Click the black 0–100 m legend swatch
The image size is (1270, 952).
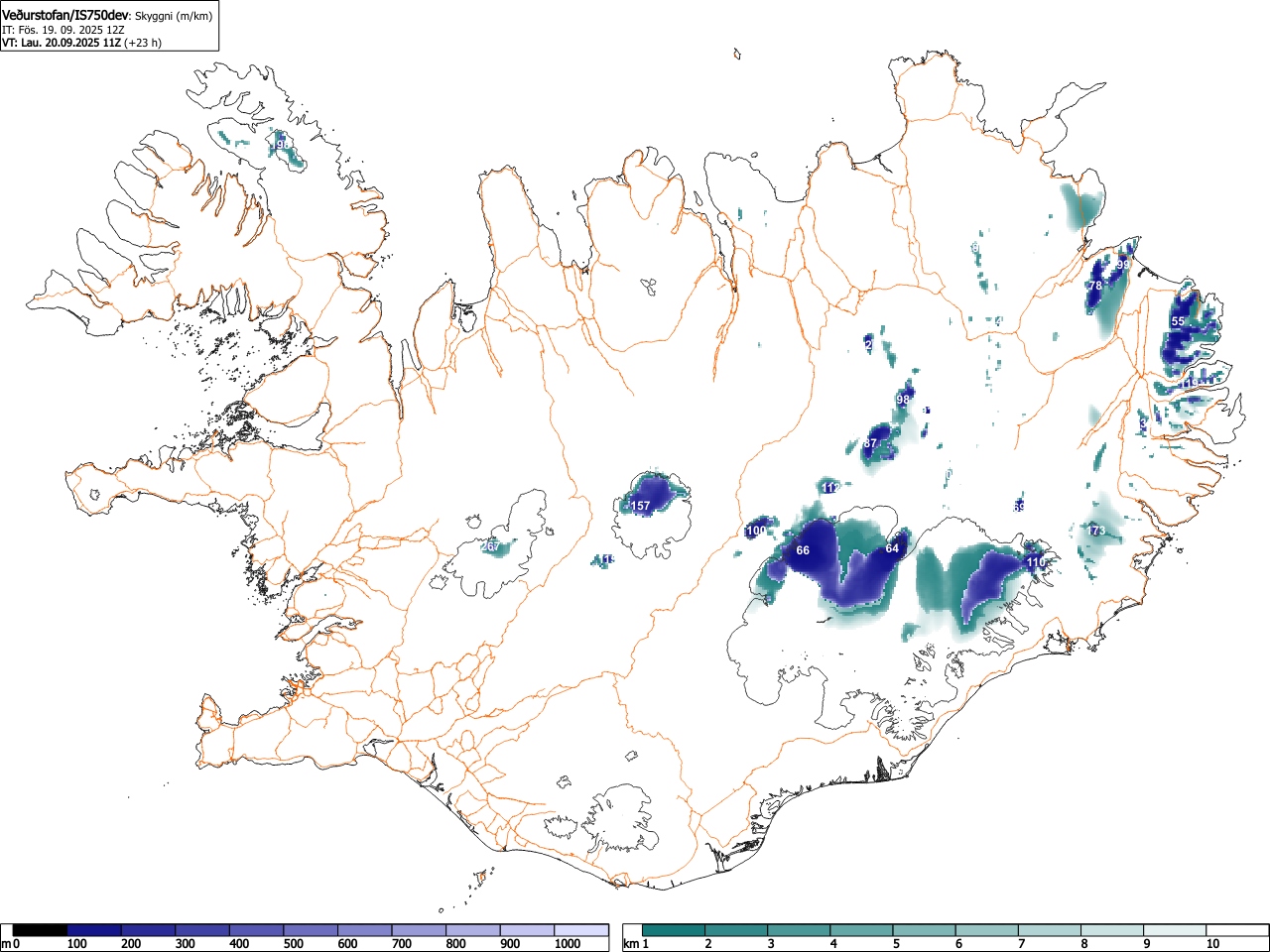[40, 930]
